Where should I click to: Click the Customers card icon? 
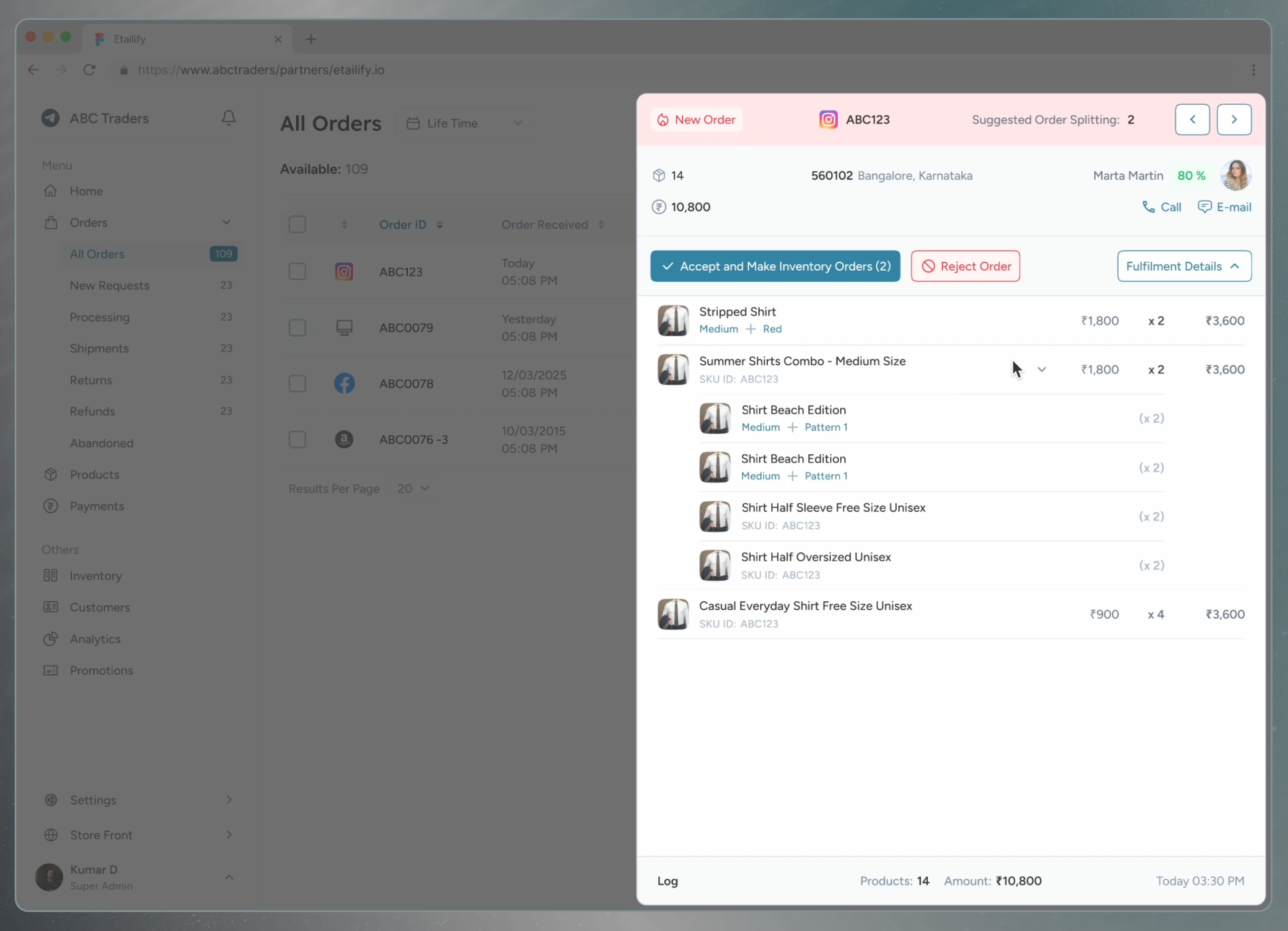50,607
